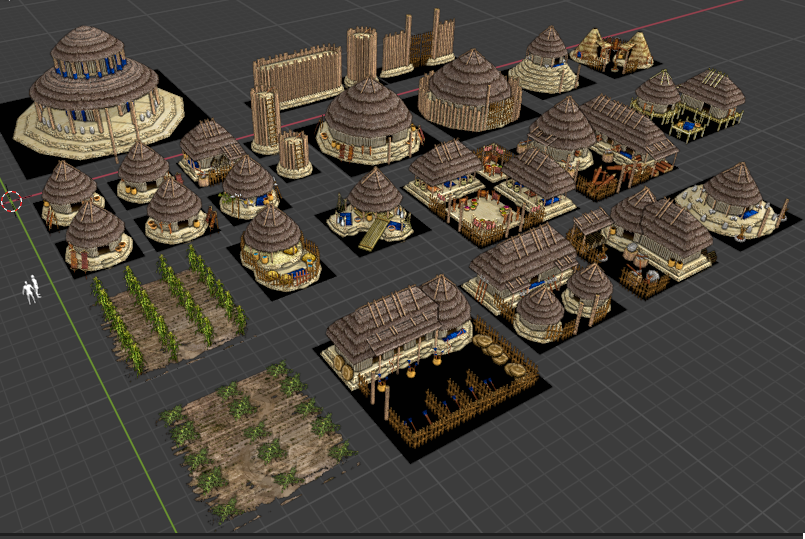Select the pair of small cream tent huts
Viewport: 805px width, 539px height.
(x=612, y=48)
